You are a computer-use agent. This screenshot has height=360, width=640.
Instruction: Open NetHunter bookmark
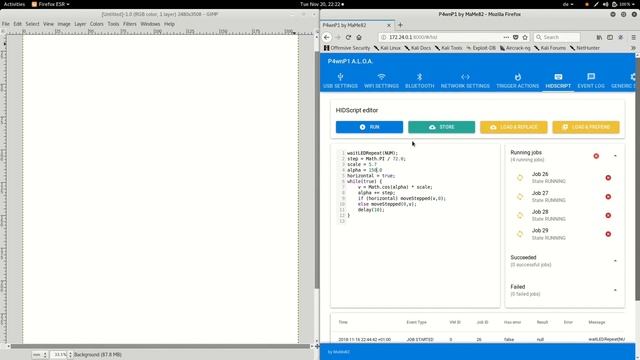point(584,48)
